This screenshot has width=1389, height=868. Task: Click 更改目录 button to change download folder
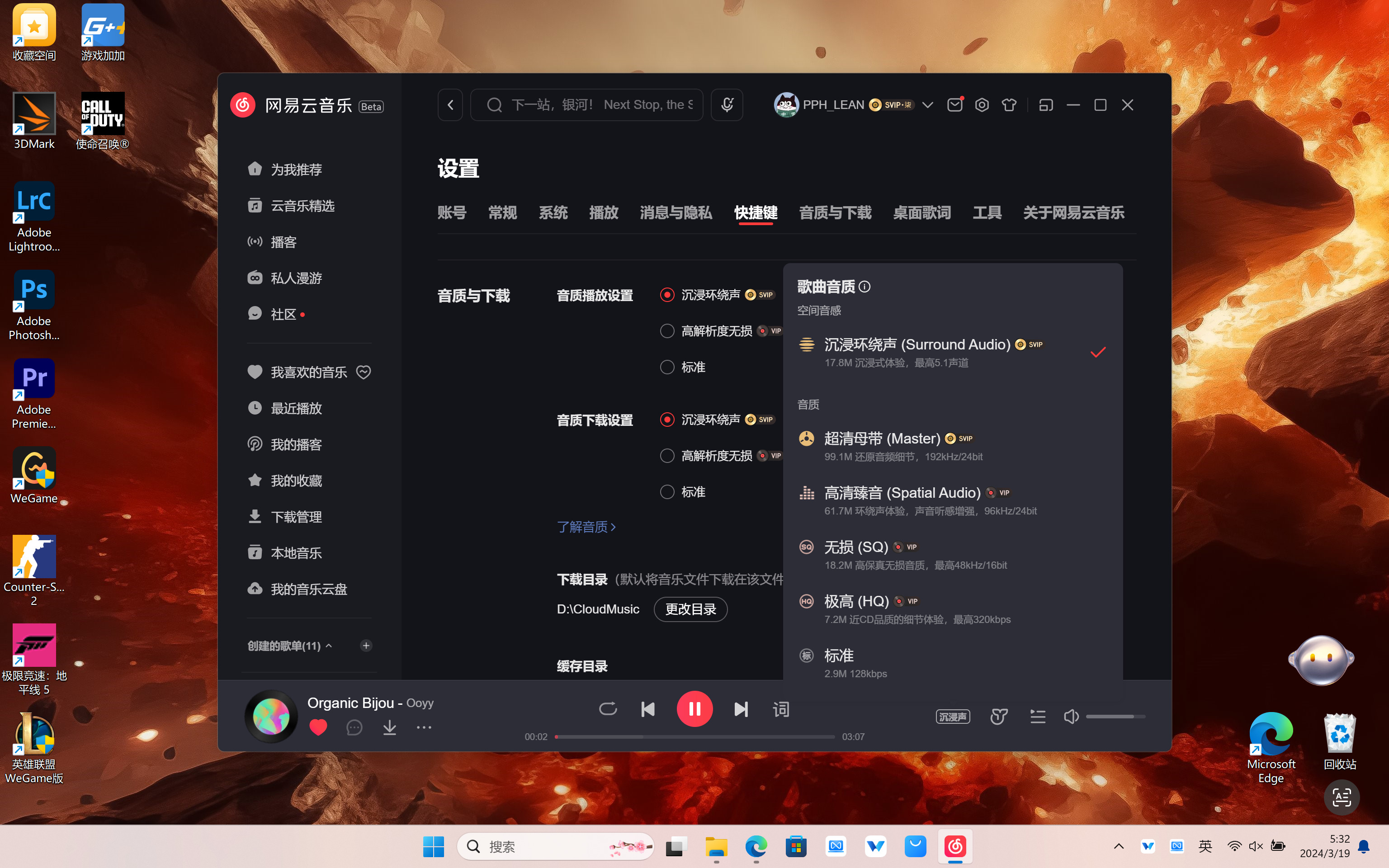(x=690, y=609)
